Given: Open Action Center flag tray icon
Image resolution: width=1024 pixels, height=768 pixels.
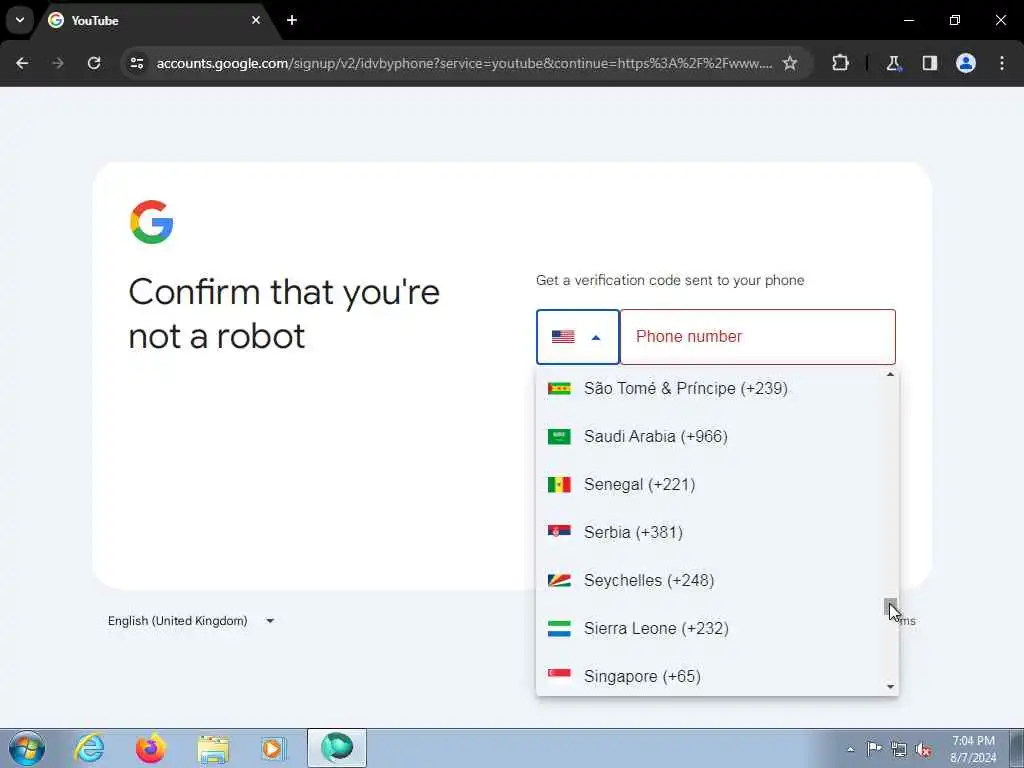Looking at the screenshot, I should point(874,748).
